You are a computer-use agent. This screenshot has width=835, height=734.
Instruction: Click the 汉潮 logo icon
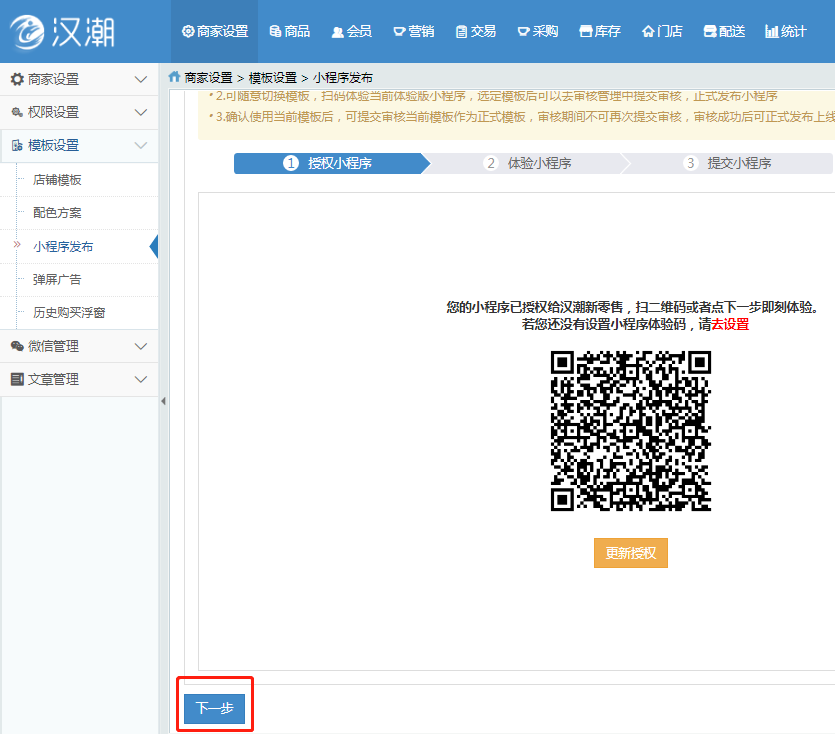(27, 31)
